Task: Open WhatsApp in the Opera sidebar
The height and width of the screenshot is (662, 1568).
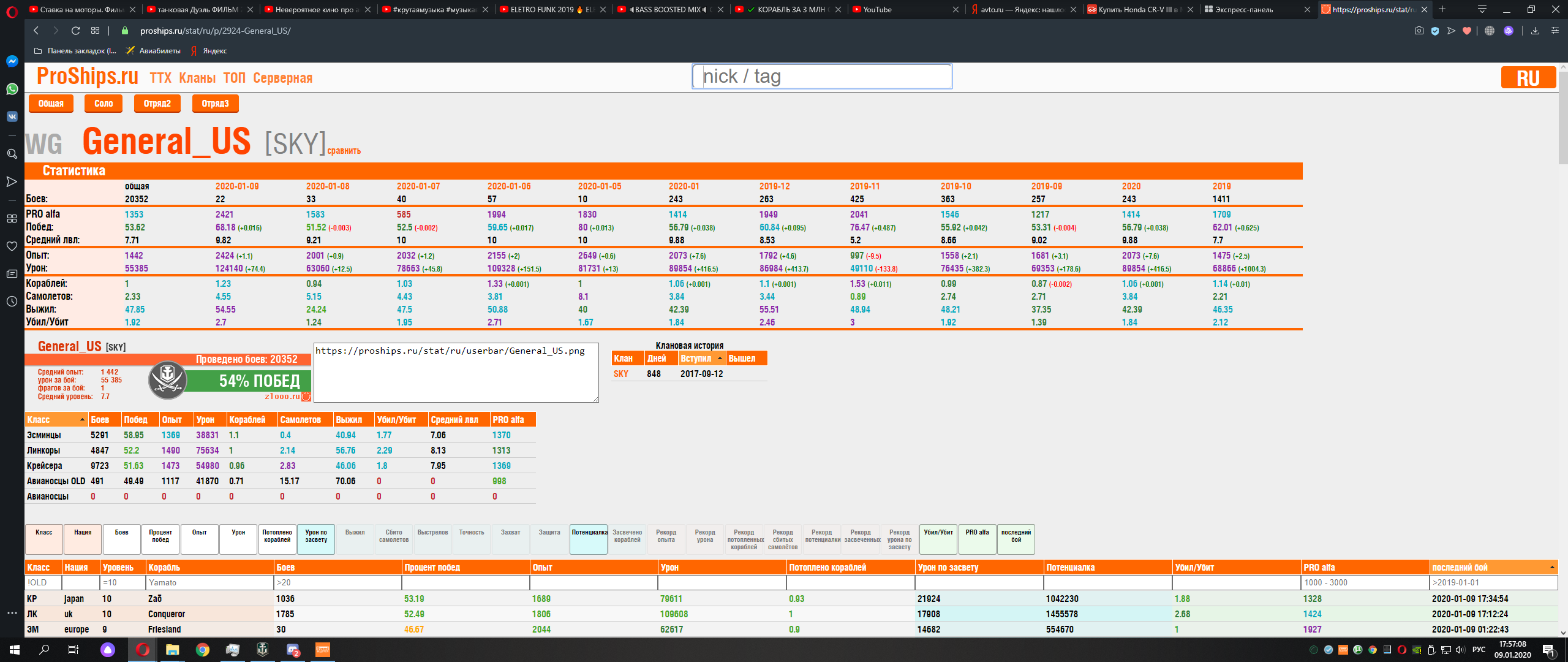Action: (12, 89)
